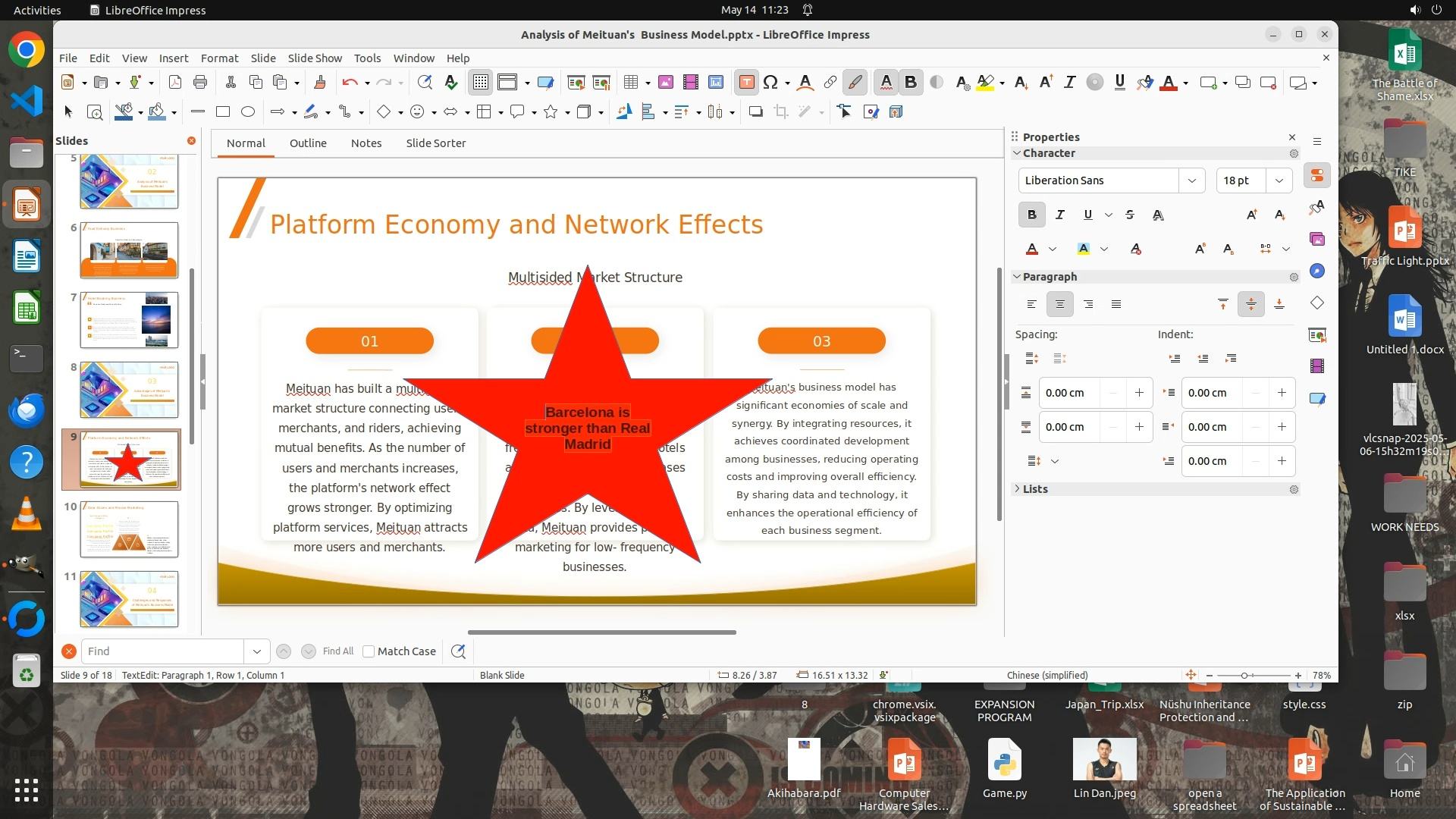Open the font name dropdown
The image size is (1456, 819).
click(x=1191, y=180)
